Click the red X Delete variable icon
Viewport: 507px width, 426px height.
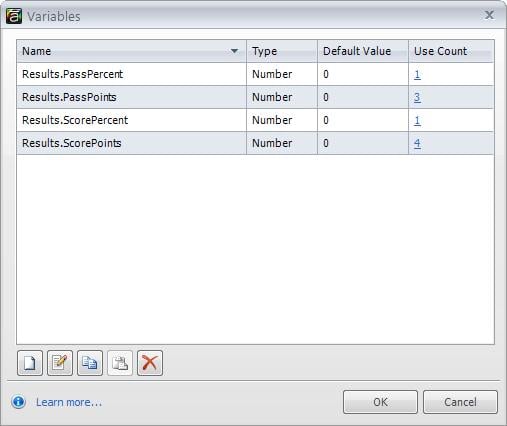[150, 363]
